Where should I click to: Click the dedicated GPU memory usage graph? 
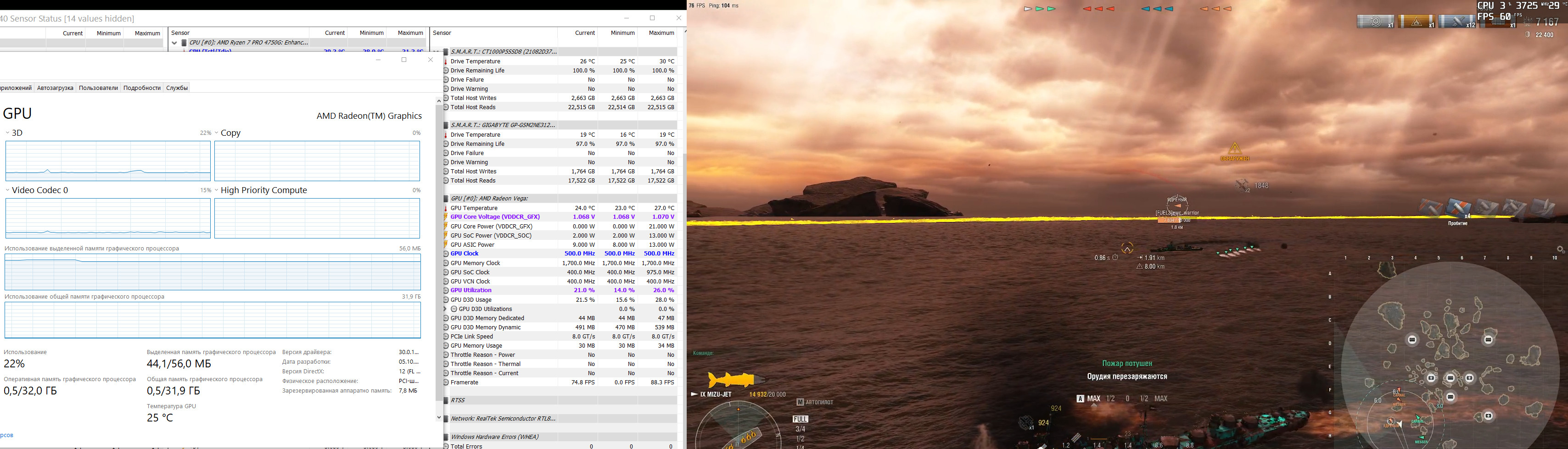pos(213,272)
